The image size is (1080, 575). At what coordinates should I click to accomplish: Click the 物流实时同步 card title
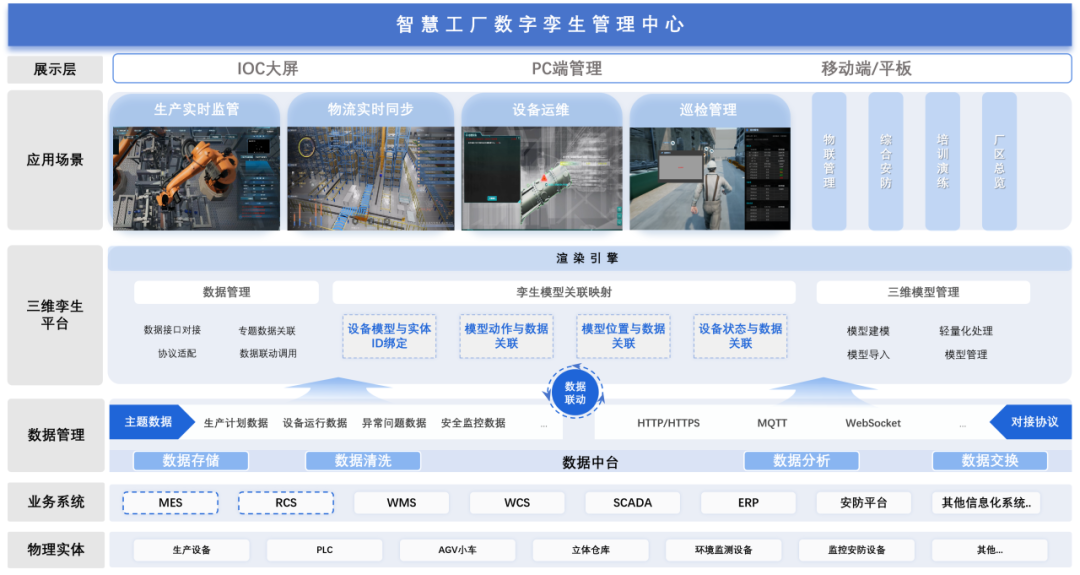coord(371,109)
